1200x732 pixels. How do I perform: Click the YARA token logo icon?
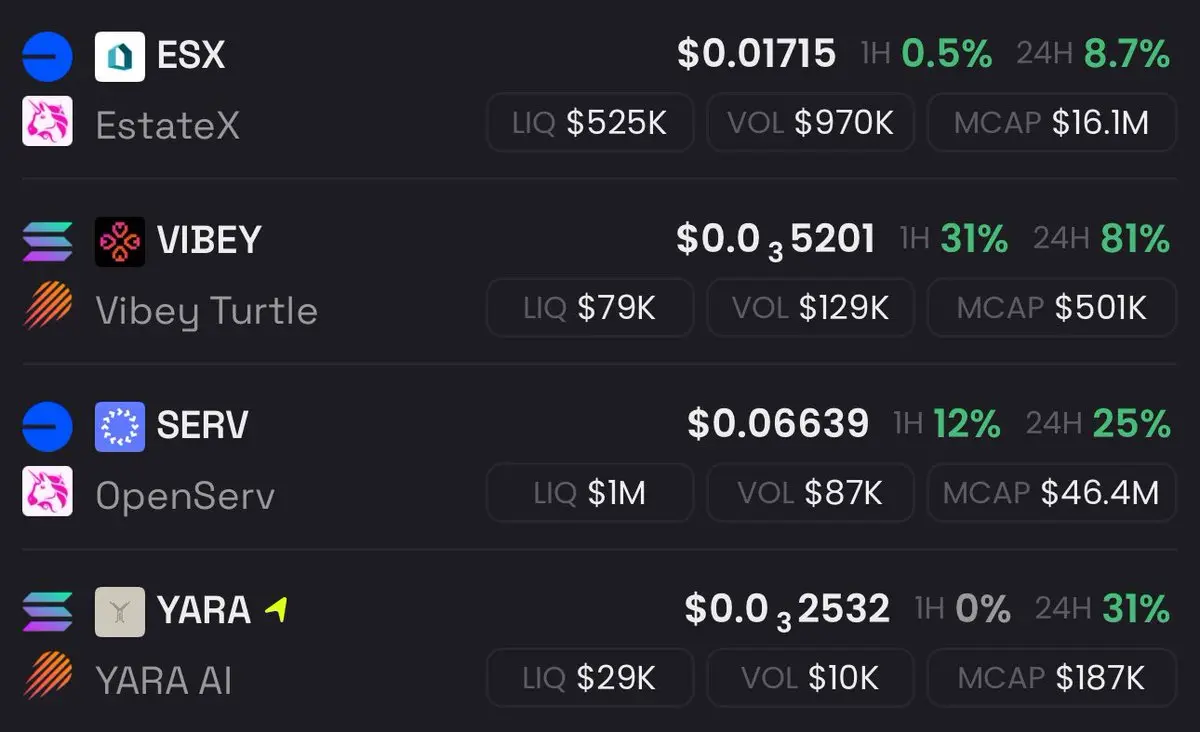pyautogui.click(x=120, y=612)
